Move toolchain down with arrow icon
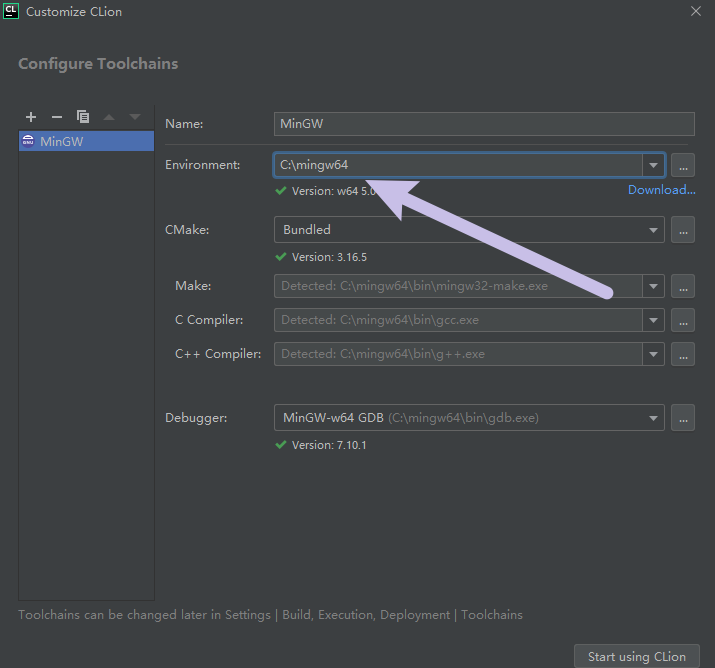715x668 pixels. click(135, 117)
